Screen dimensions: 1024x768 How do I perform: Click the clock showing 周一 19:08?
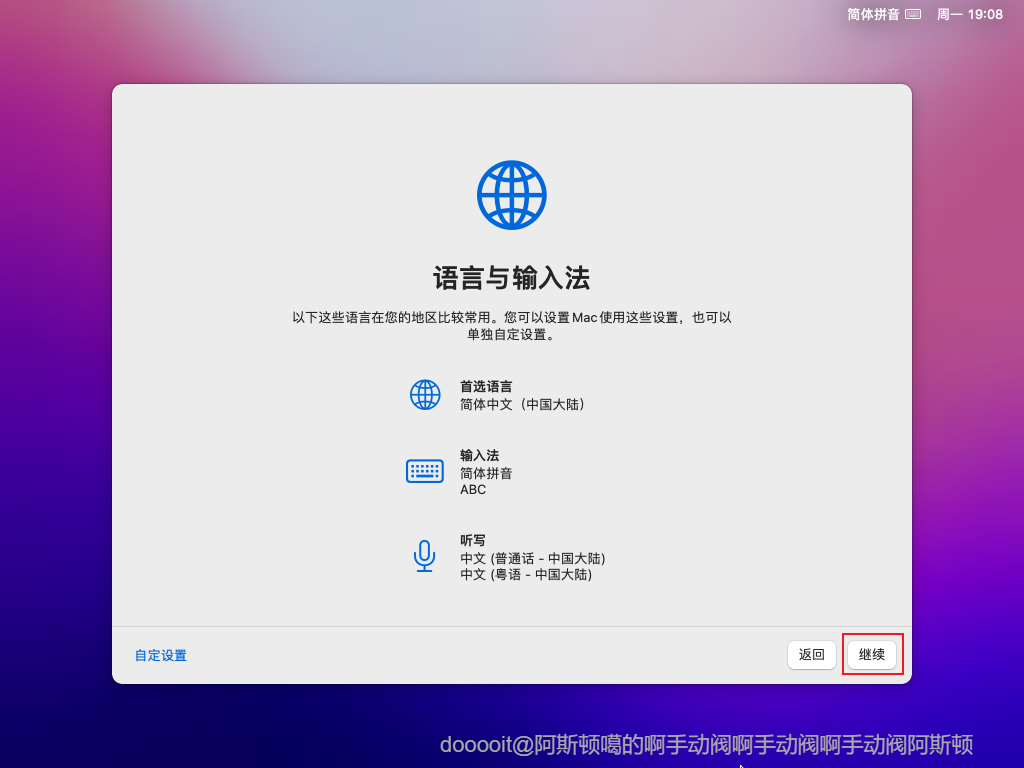click(968, 14)
